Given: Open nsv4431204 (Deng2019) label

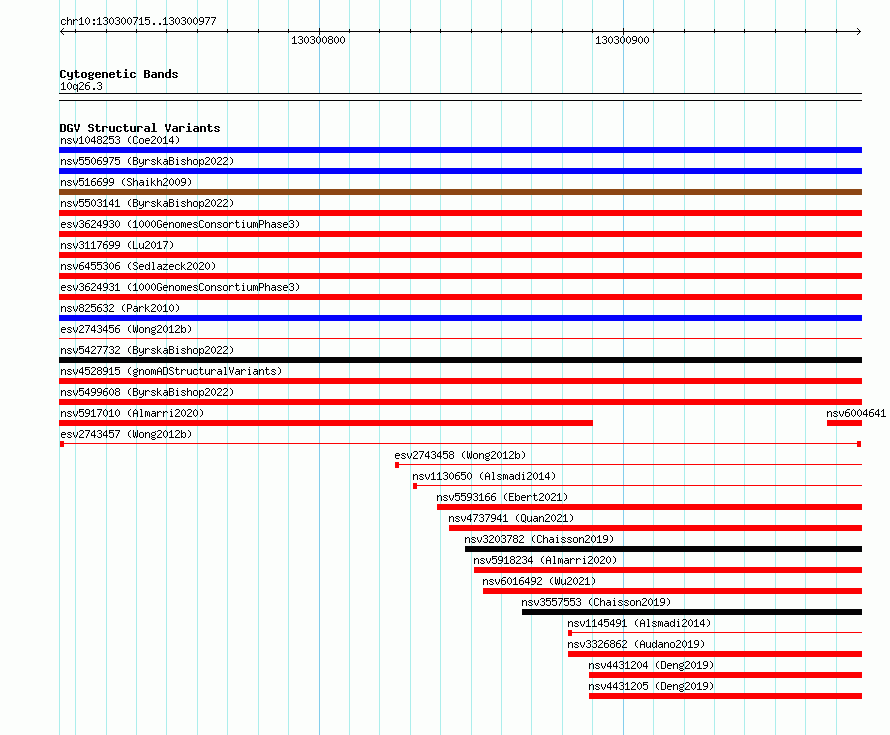Looking at the screenshot, I should (651, 665).
